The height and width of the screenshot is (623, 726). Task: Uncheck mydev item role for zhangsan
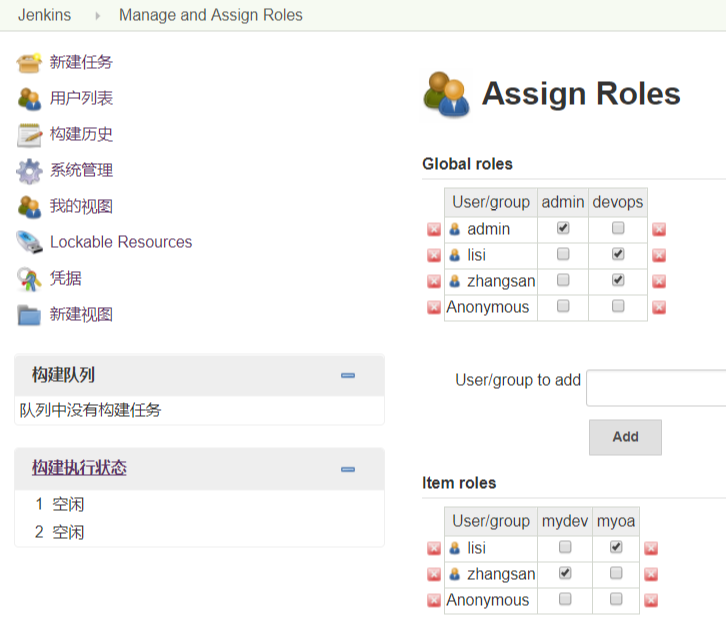point(565,573)
